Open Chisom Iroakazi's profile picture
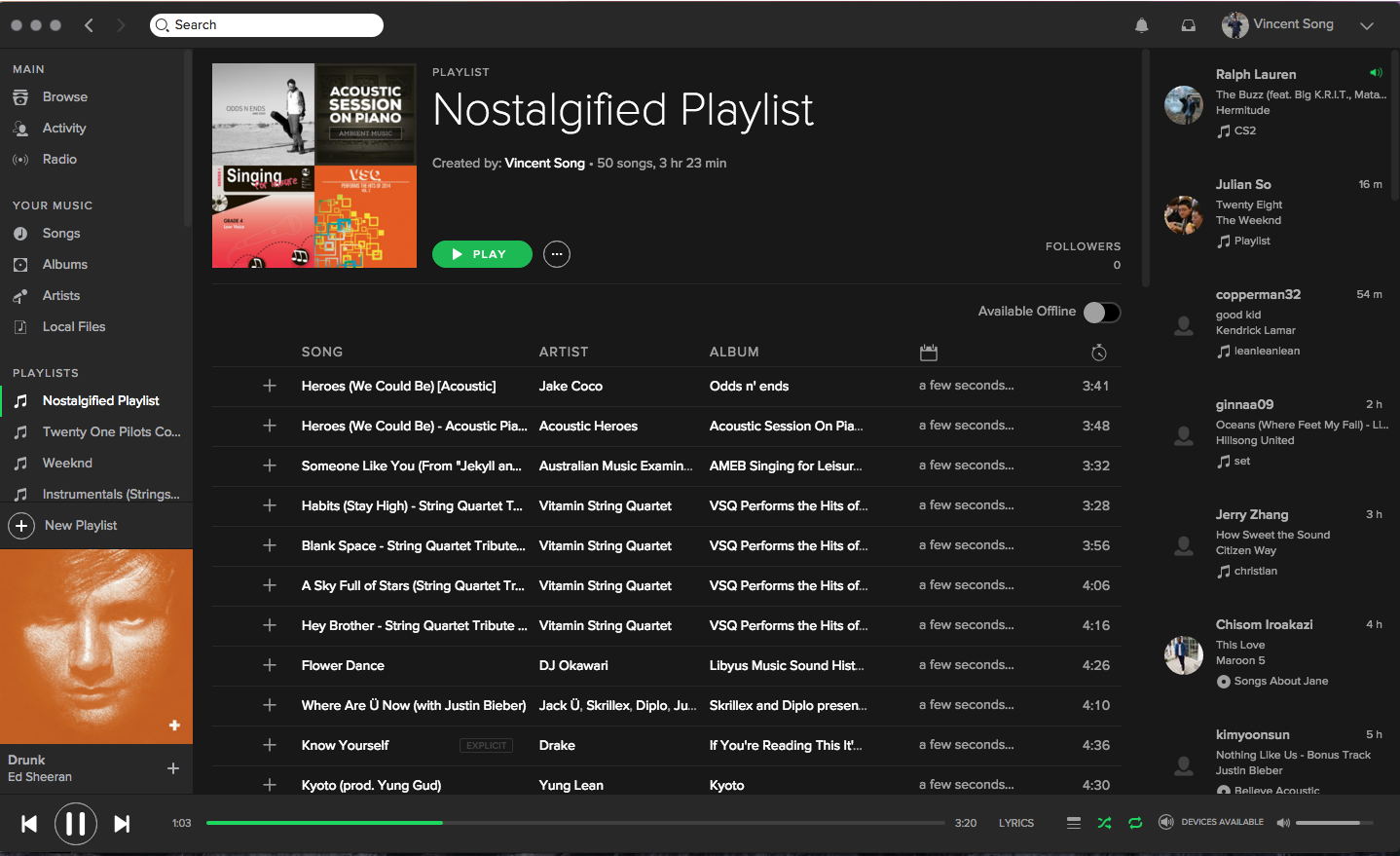The image size is (1400, 856). click(1184, 655)
